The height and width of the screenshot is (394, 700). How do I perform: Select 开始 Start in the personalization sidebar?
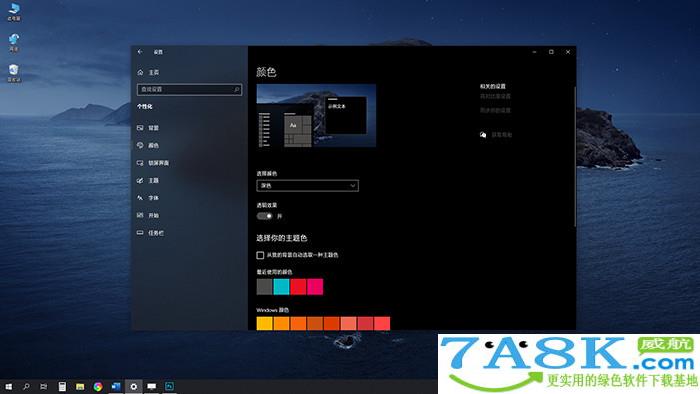(148, 215)
